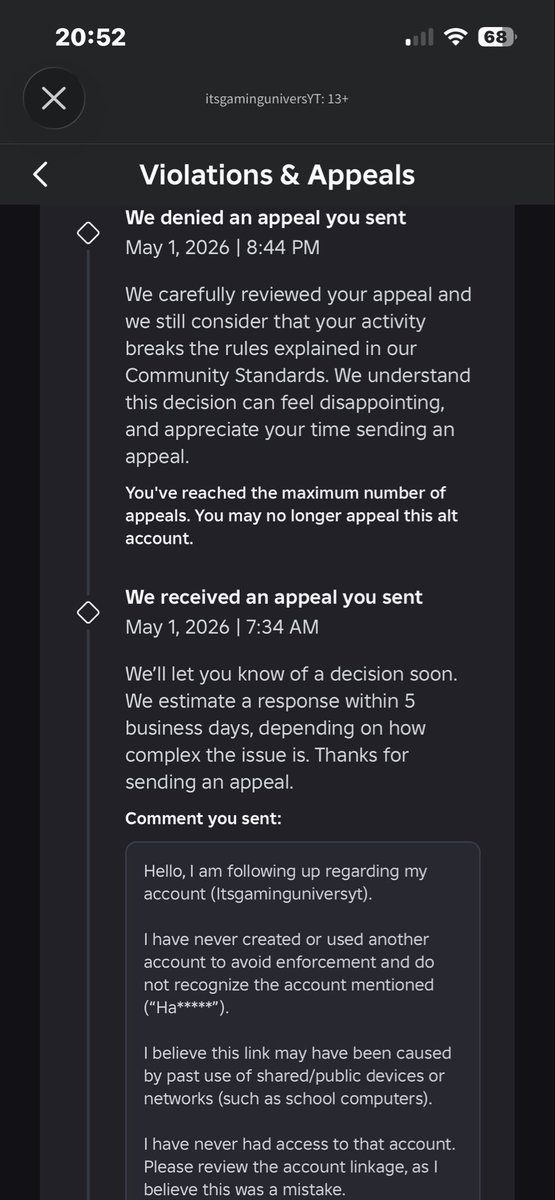This screenshot has height=1200, width=555.
Task: Tap the Violations & Appeals page title
Action: click(x=277, y=175)
